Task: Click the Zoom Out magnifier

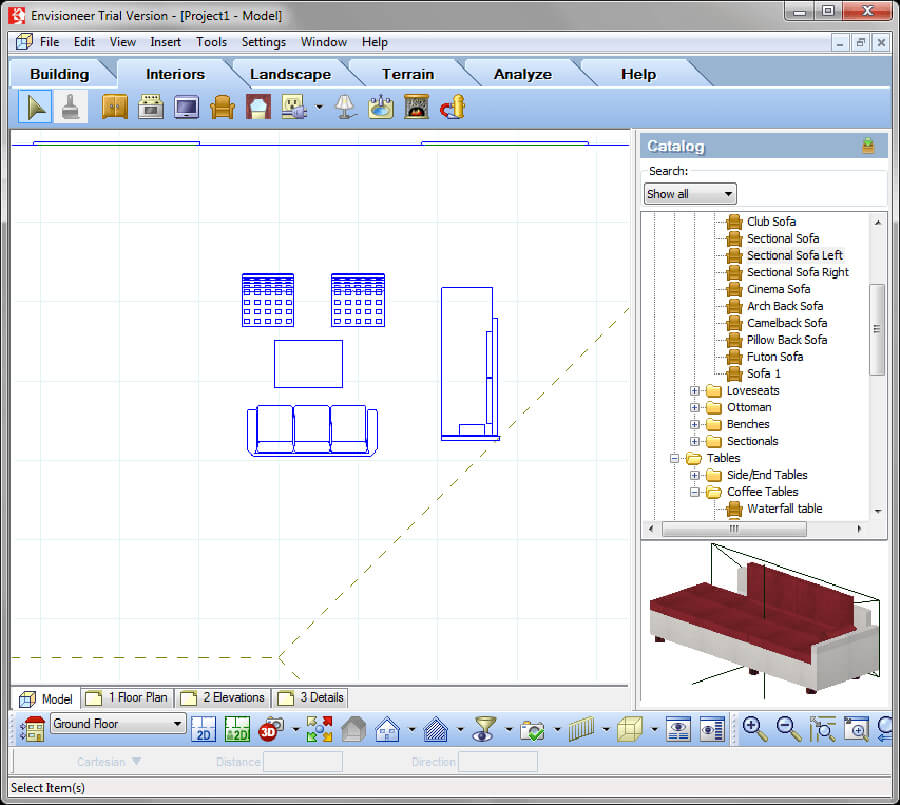Action: tap(789, 729)
